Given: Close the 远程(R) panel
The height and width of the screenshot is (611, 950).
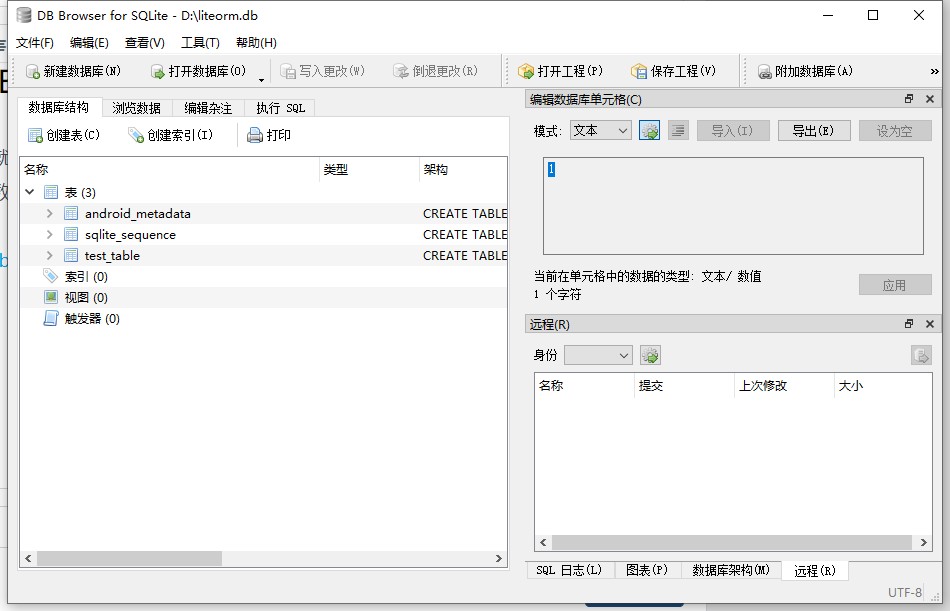Looking at the screenshot, I should coord(930,324).
